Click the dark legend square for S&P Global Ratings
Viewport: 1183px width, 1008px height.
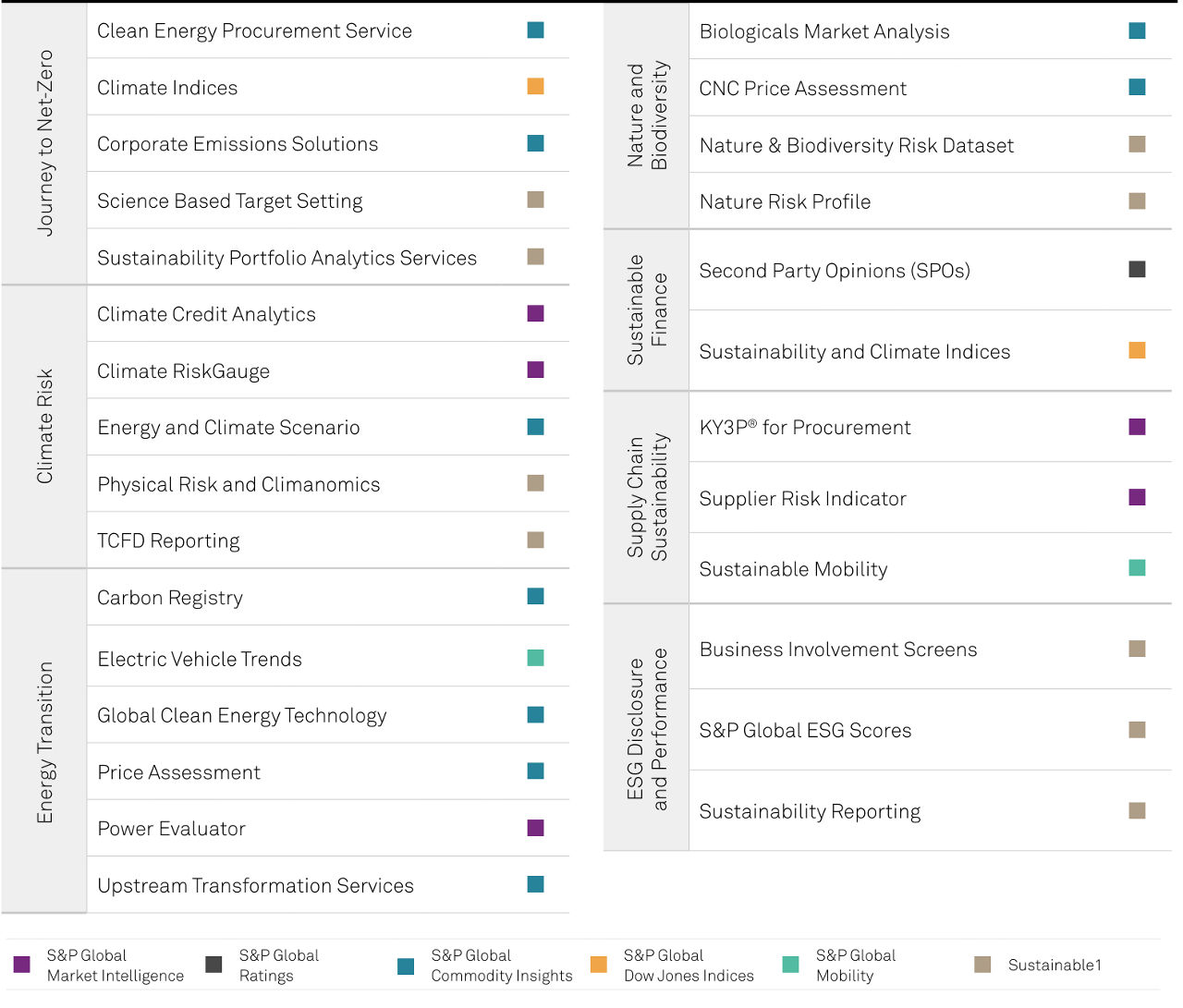click(213, 965)
